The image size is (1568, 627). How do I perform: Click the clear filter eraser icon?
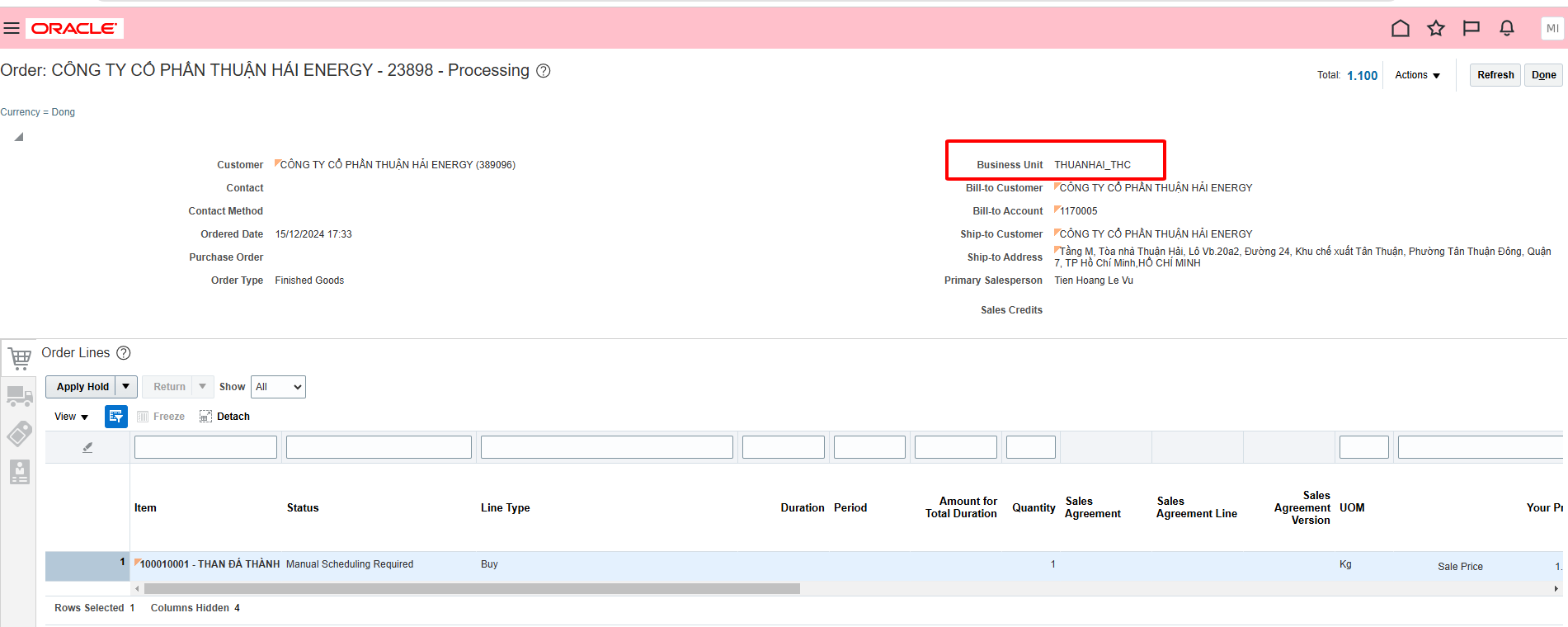[87, 447]
